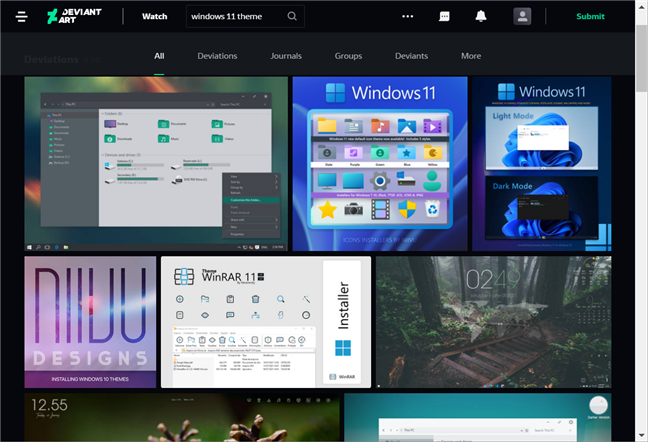Click the scrollbar down arrow
Viewport: 648px width, 442px height.
641,435
